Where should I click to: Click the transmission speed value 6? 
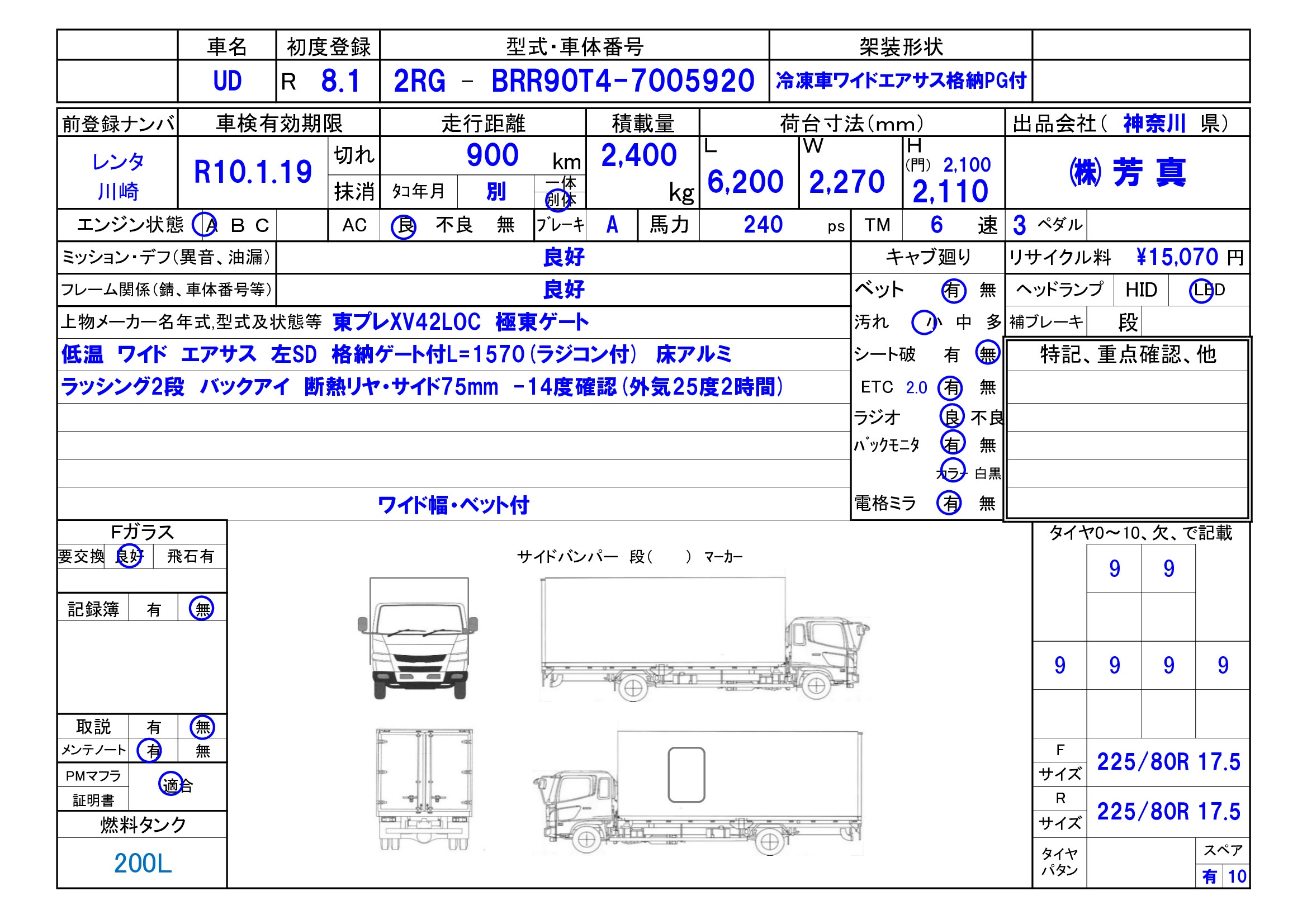pyautogui.click(x=936, y=225)
